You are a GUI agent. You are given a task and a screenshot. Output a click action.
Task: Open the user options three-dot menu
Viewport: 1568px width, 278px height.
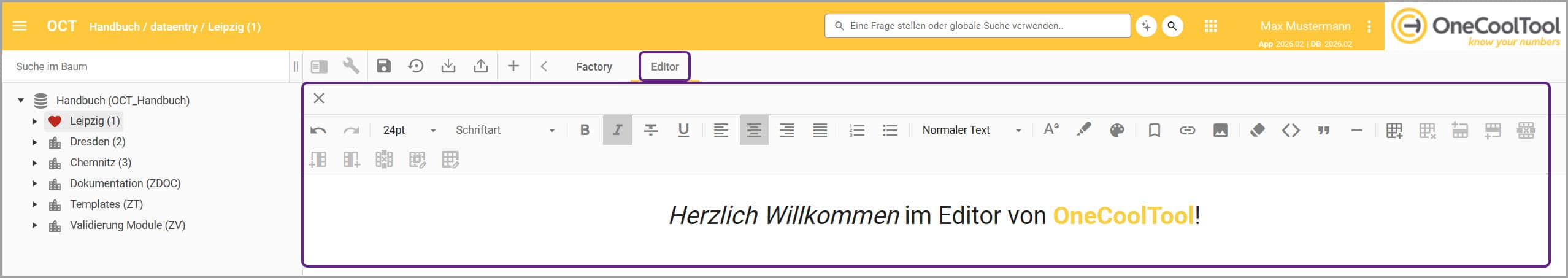(1369, 26)
